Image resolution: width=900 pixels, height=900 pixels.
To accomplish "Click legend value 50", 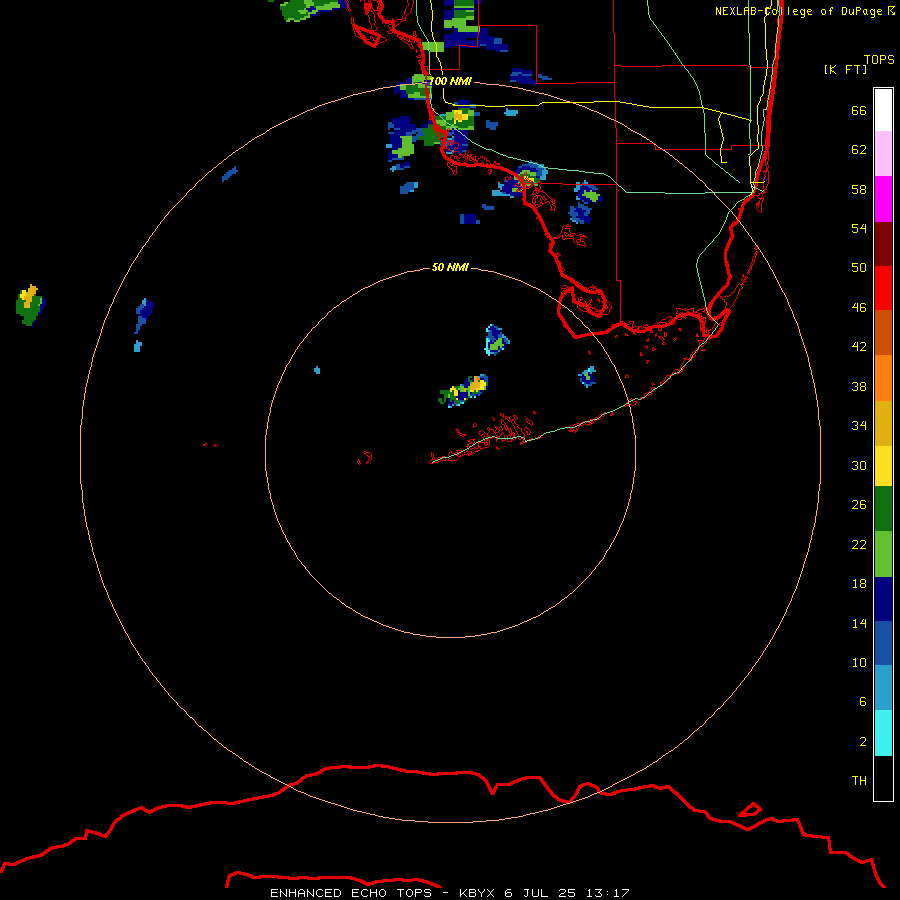I will click(859, 268).
